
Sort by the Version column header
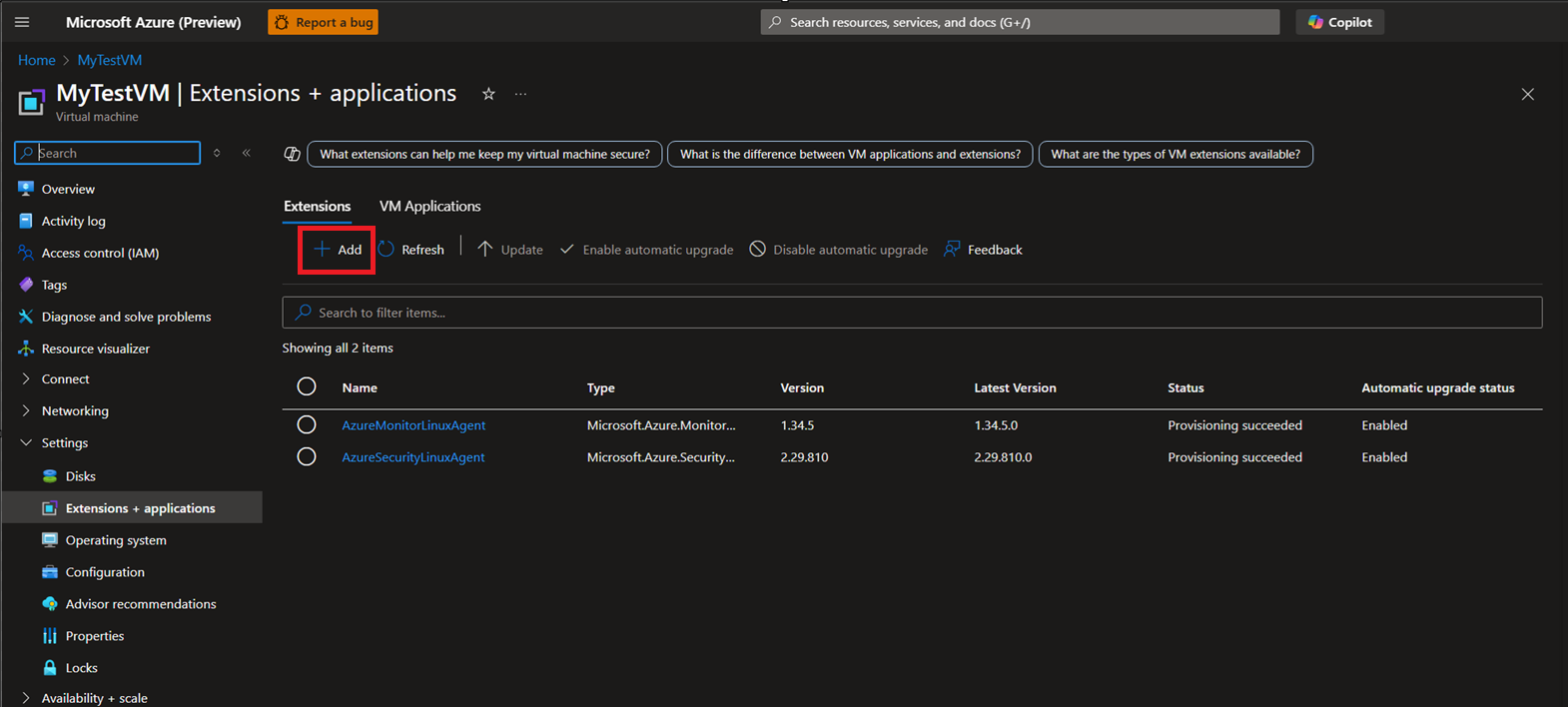click(x=802, y=387)
